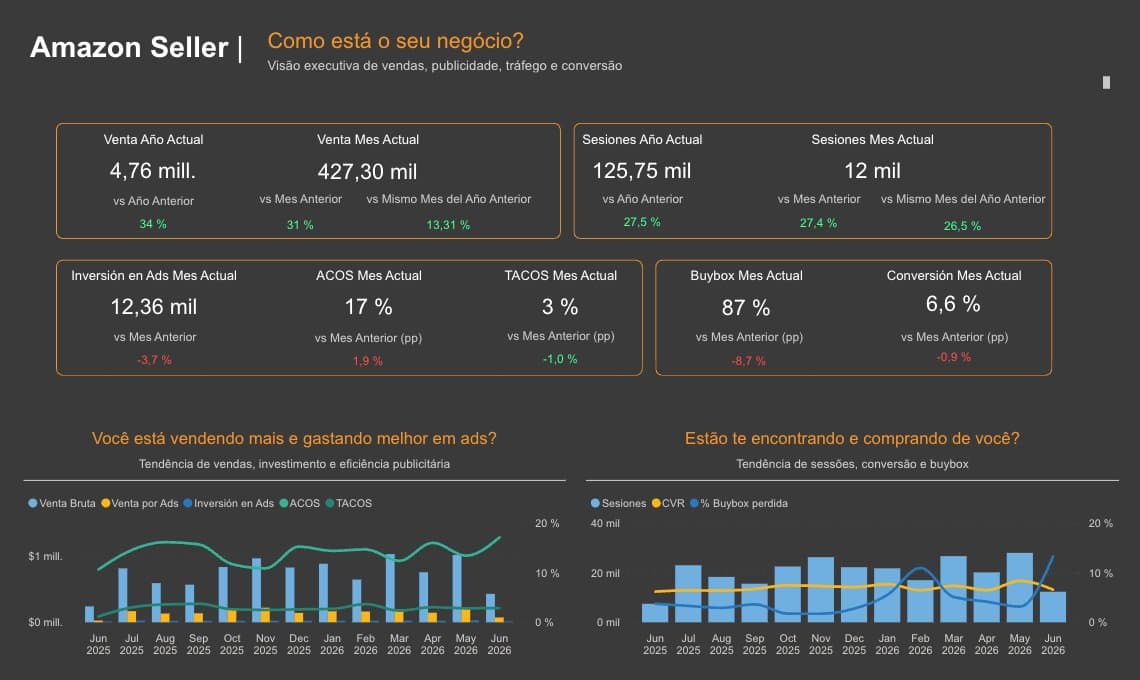The height and width of the screenshot is (680, 1140).
Task: Click subtitle 'Tendência de sessões, conversão e buybox'
Action: [x=852, y=464]
